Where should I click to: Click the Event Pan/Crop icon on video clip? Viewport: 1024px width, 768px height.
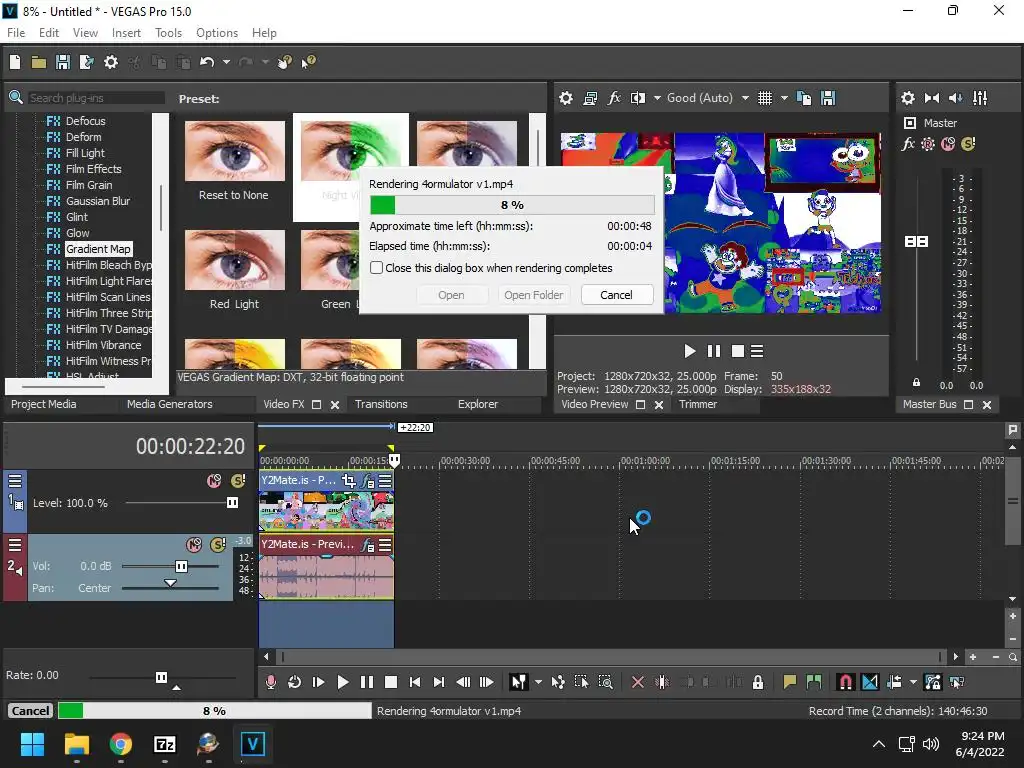[x=349, y=481]
